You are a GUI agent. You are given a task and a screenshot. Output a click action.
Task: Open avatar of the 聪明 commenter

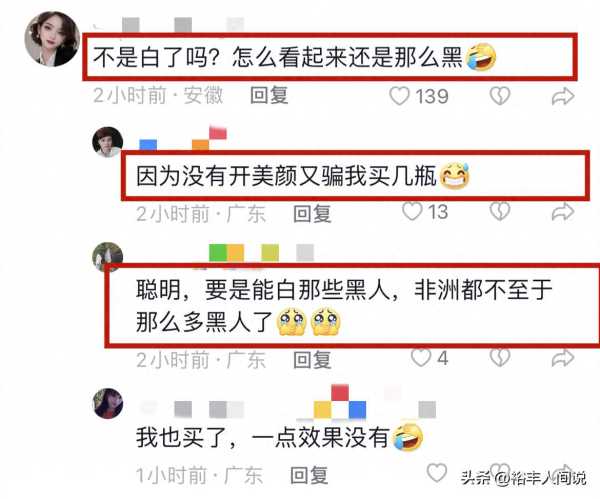point(108,256)
